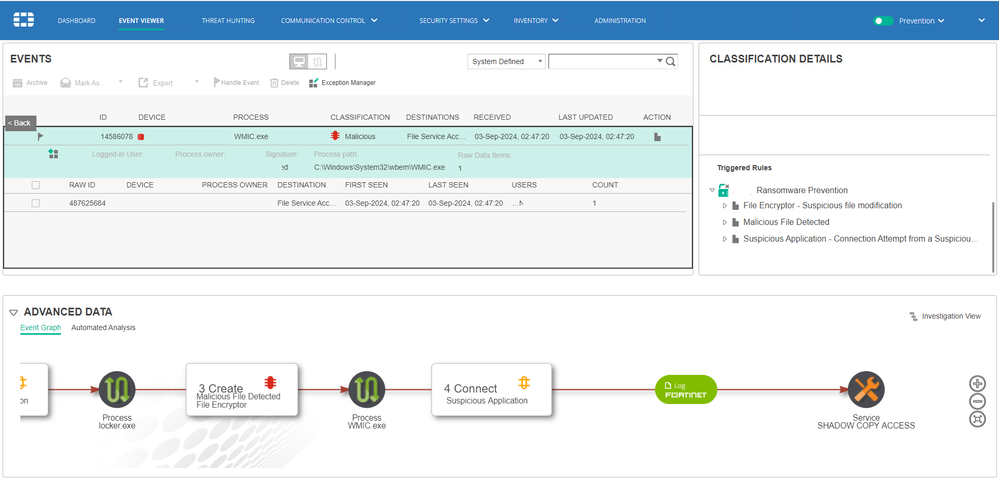
Task: Open the Exception Manager icon
Action: click(313, 83)
